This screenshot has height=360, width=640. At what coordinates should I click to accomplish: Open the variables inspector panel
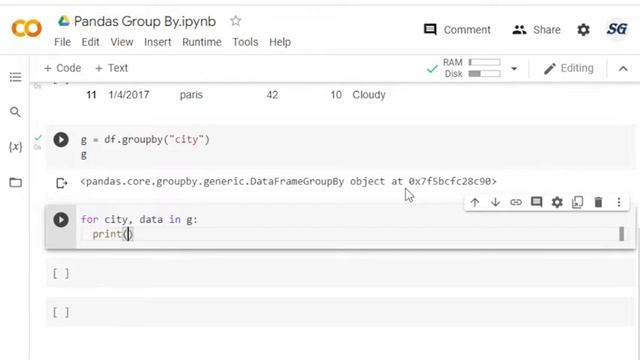(16, 147)
